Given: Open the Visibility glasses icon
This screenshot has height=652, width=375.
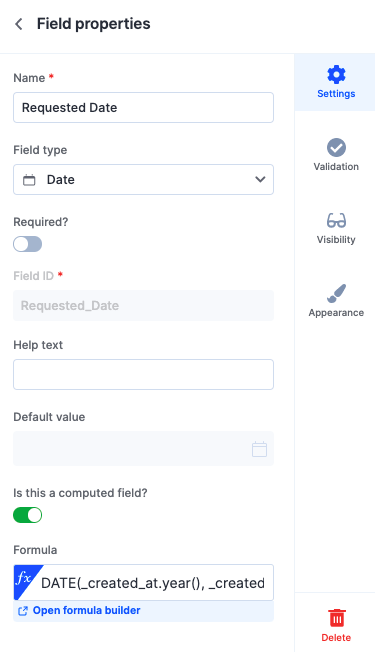Looking at the screenshot, I should coord(336,220).
